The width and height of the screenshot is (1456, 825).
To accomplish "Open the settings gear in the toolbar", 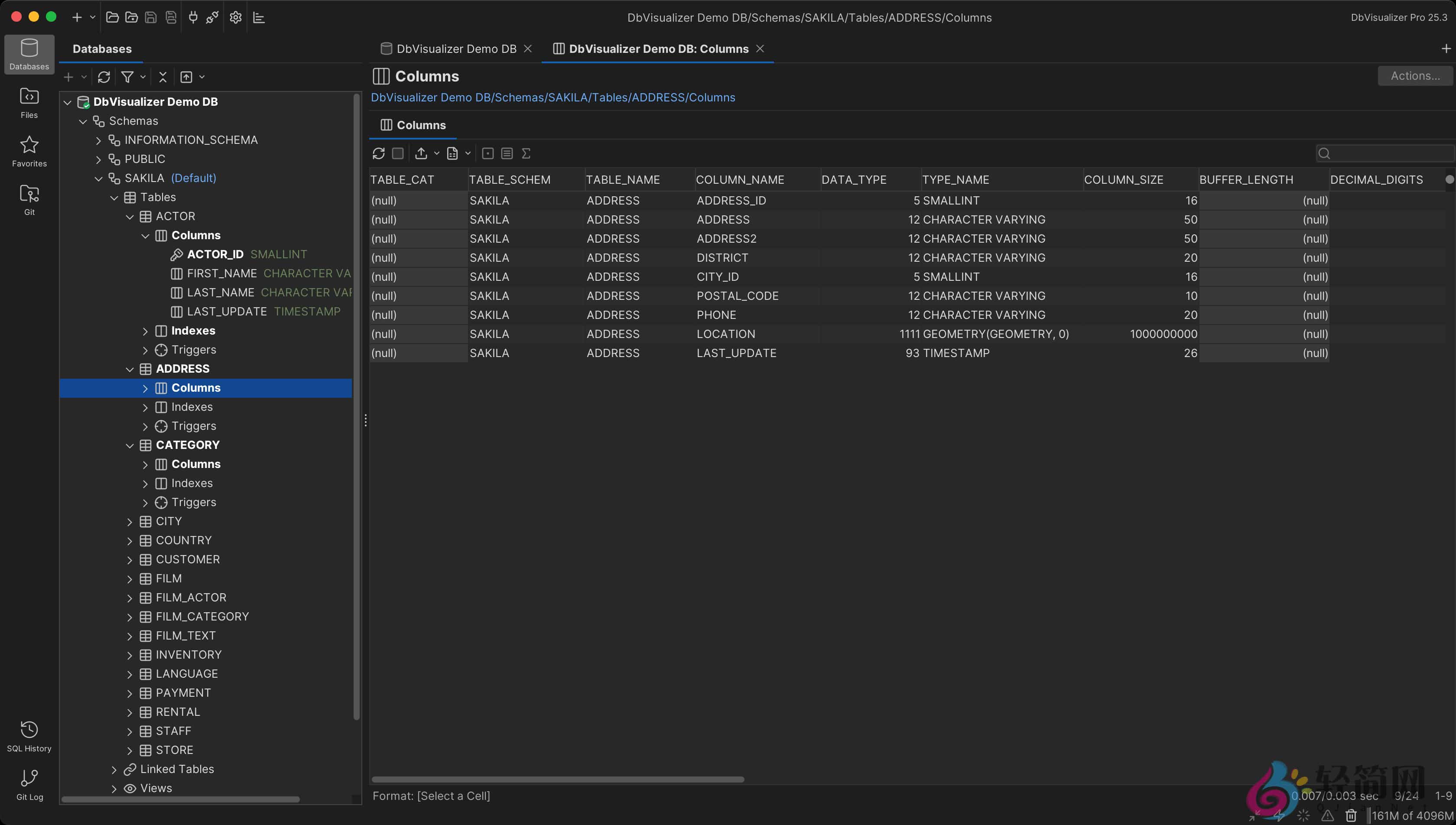I will 236,17.
